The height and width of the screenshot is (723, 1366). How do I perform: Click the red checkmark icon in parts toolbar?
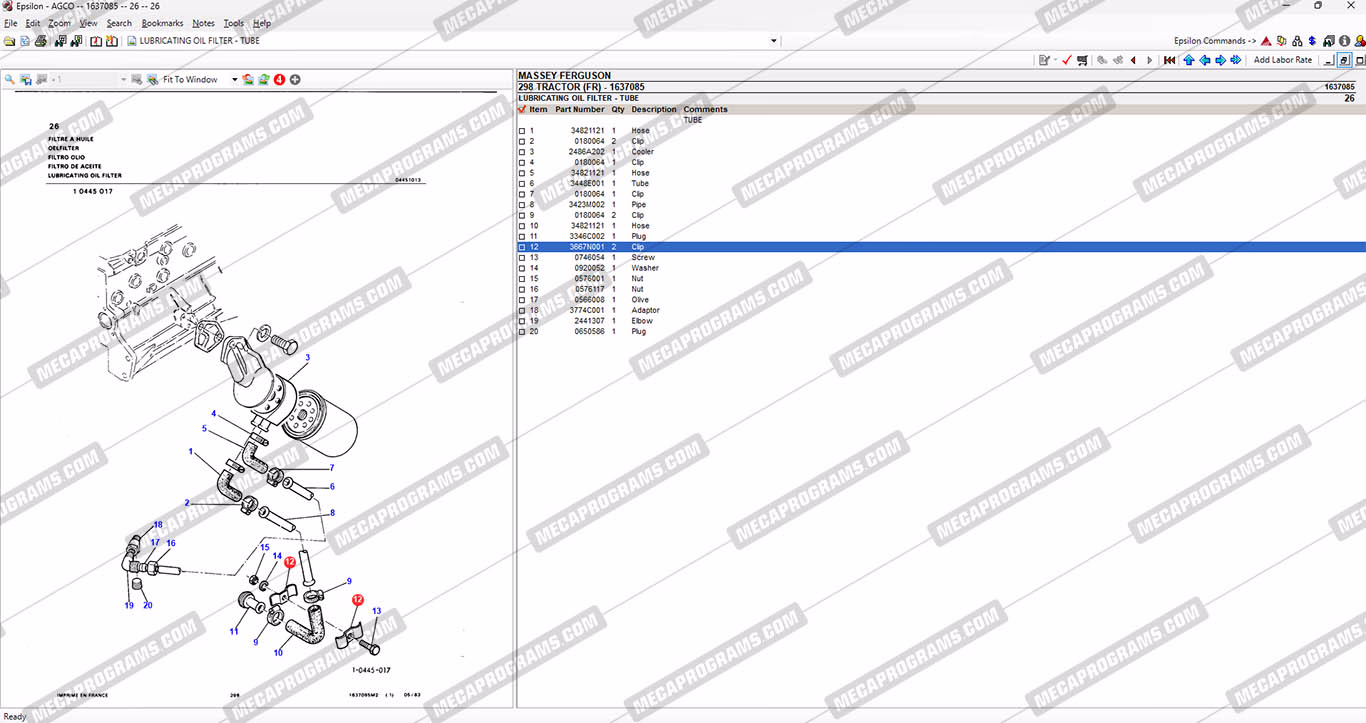1067,60
